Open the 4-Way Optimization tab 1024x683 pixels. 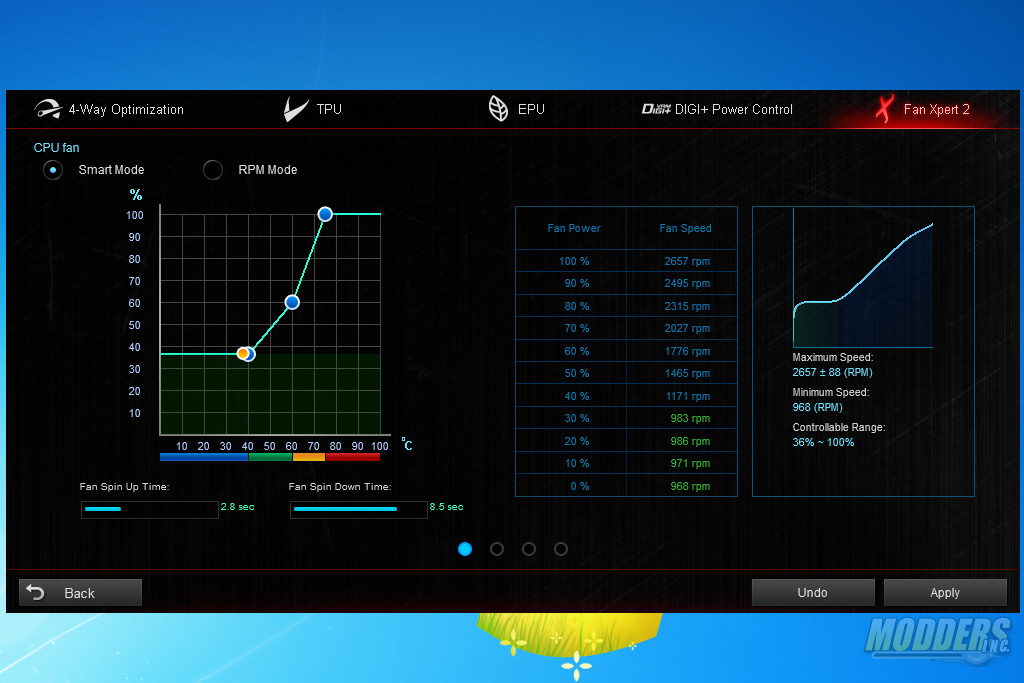(108, 109)
